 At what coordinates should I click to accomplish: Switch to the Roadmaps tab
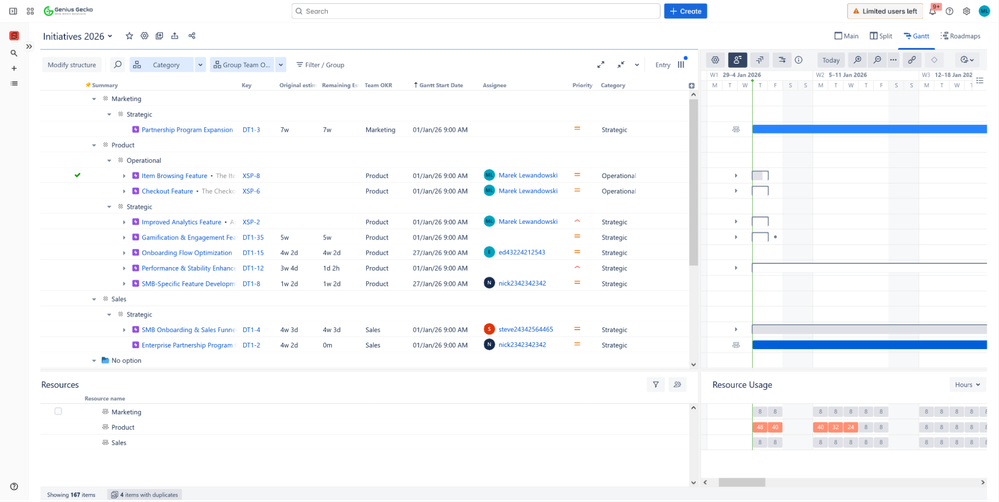(960, 36)
